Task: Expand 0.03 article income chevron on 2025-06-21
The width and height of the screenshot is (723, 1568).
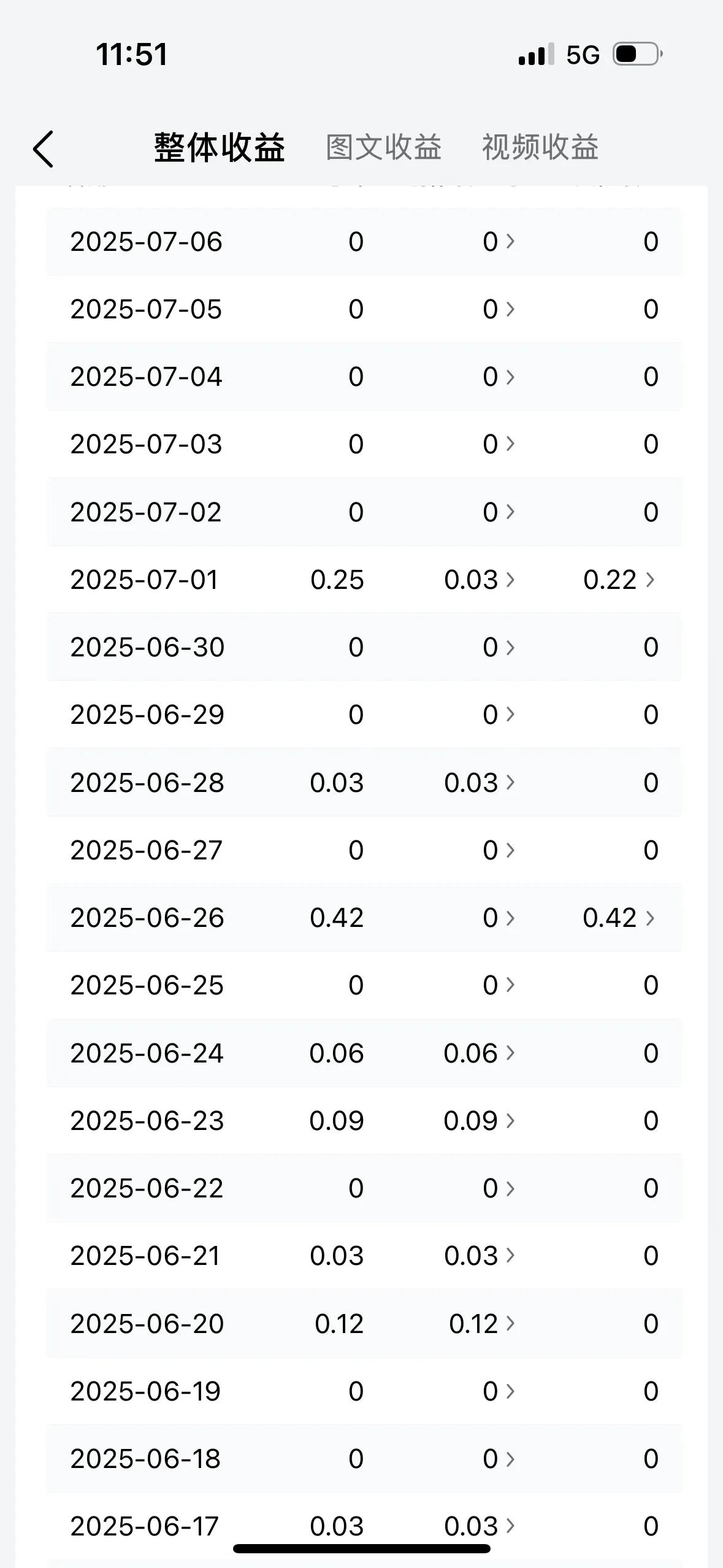Action: click(x=510, y=1256)
